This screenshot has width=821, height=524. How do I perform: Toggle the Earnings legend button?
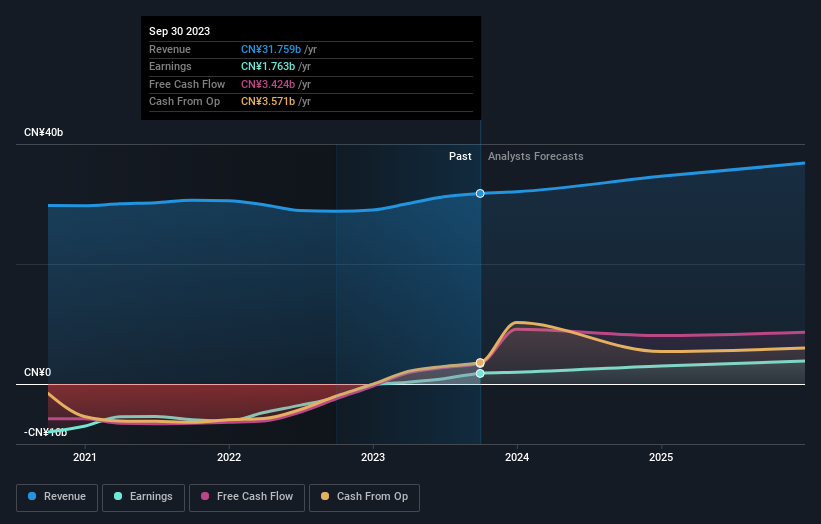tap(143, 497)
